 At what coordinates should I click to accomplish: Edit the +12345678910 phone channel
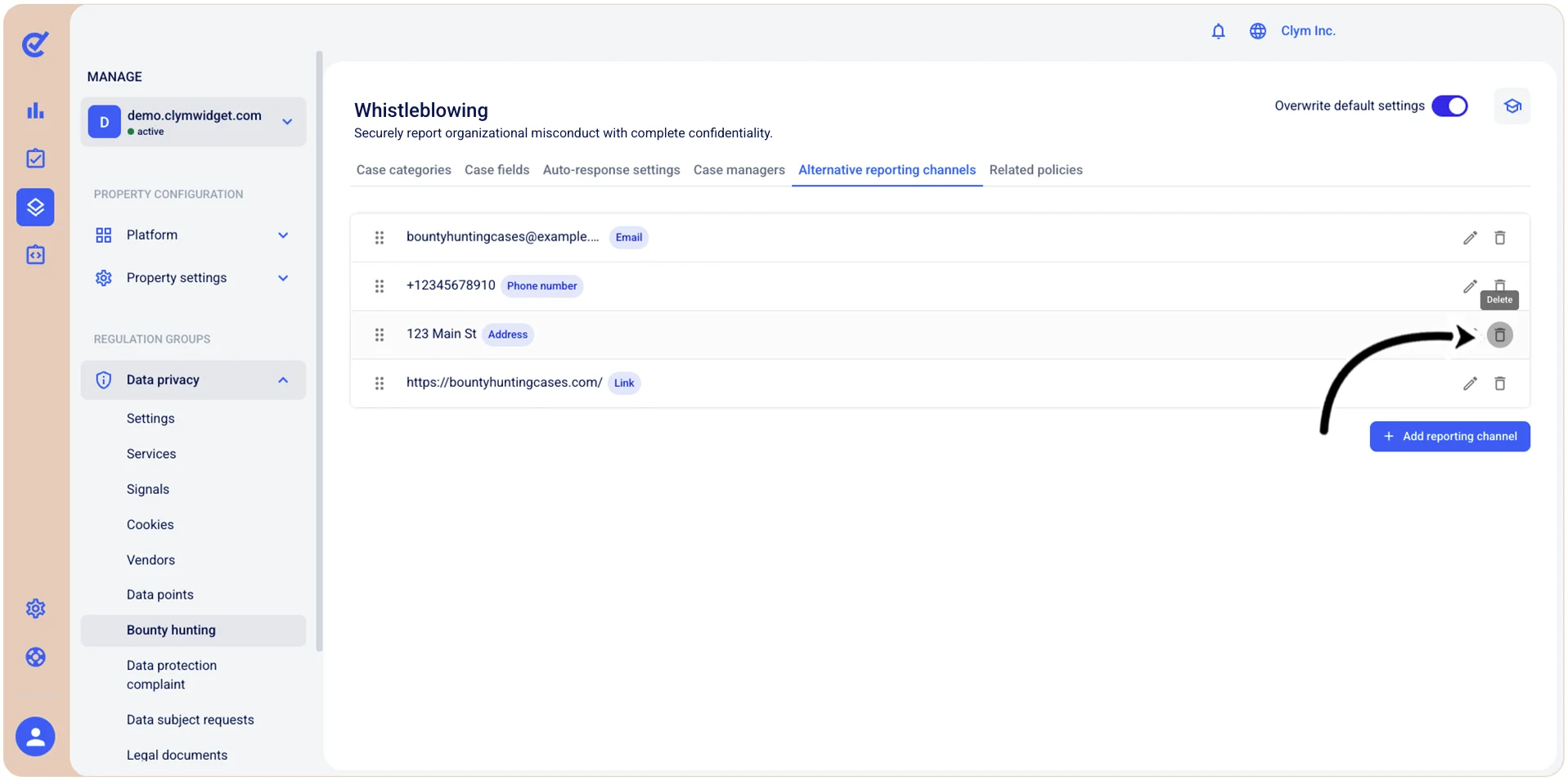coord(1470,286)
